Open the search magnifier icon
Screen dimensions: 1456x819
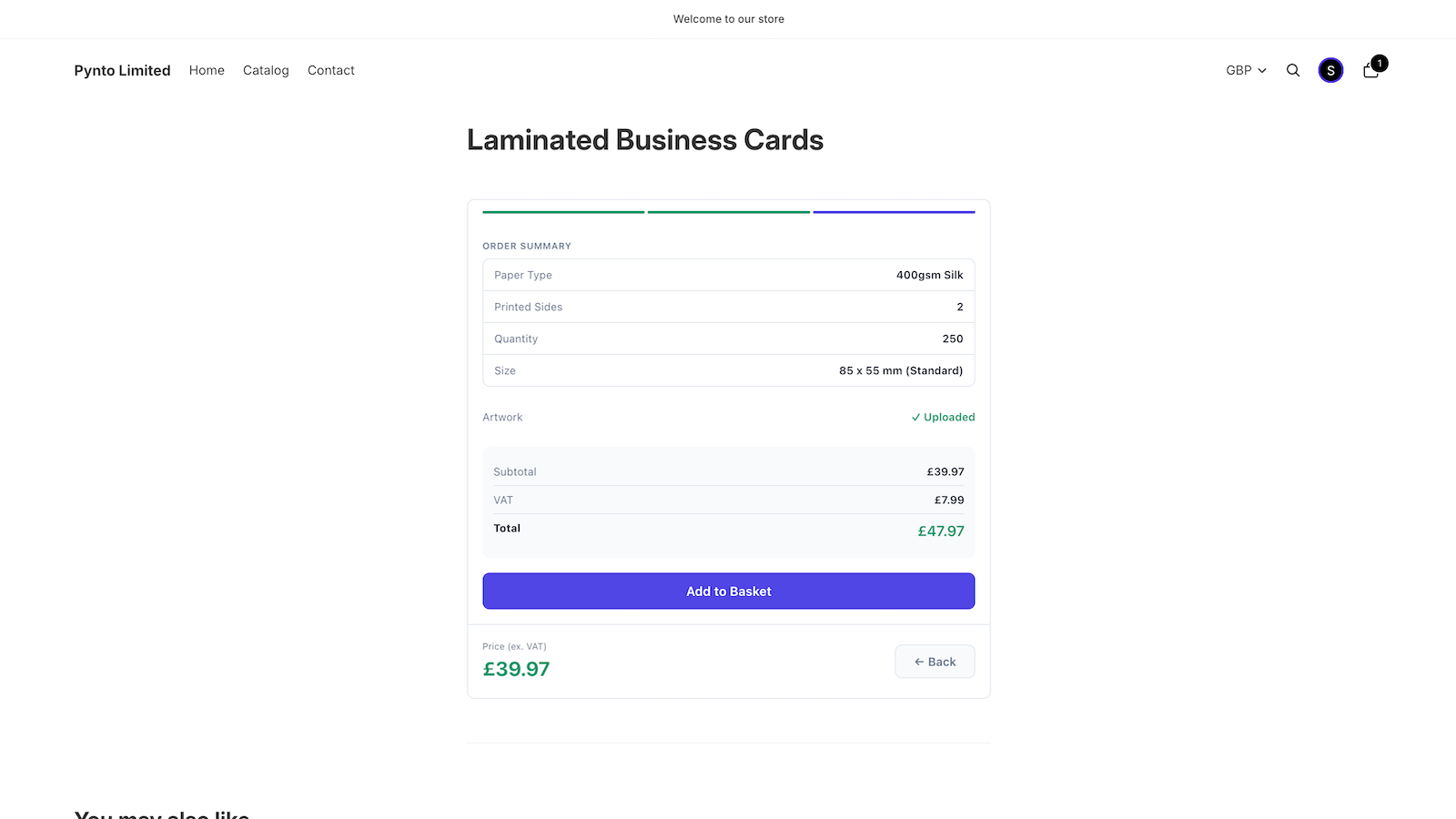coord(1292,70)
